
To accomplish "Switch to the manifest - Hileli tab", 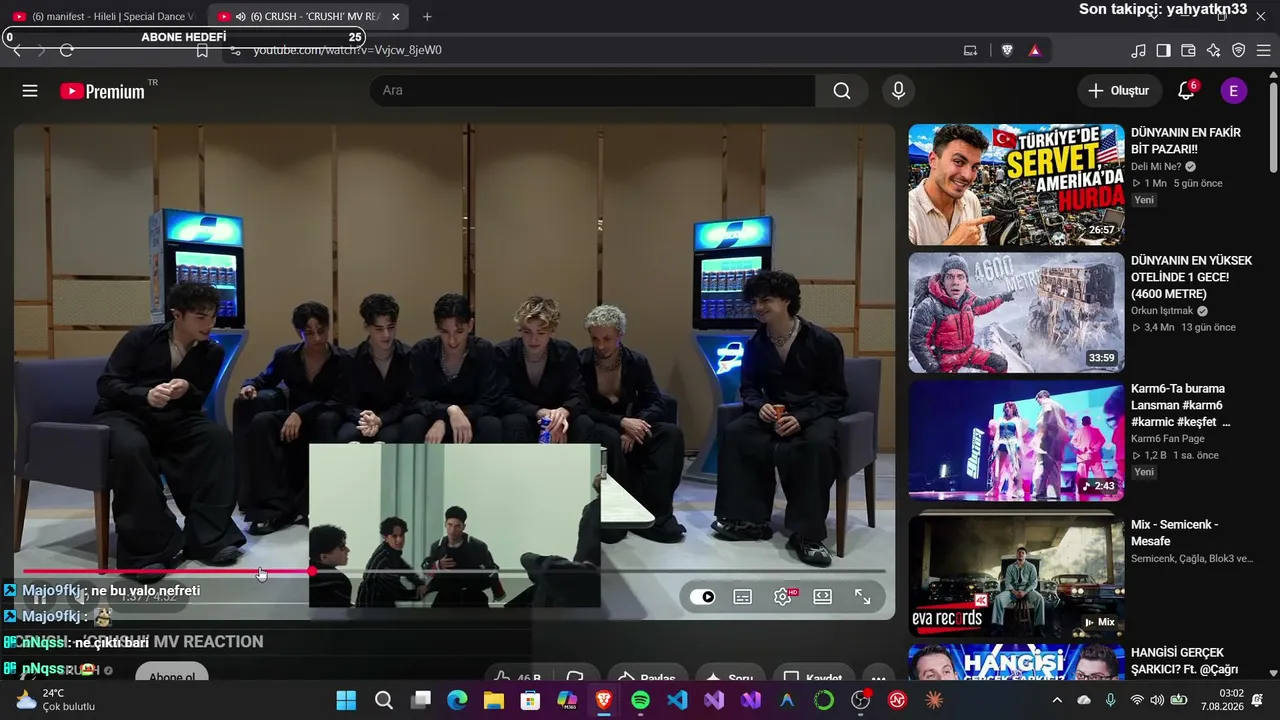I will pos(104,17).
